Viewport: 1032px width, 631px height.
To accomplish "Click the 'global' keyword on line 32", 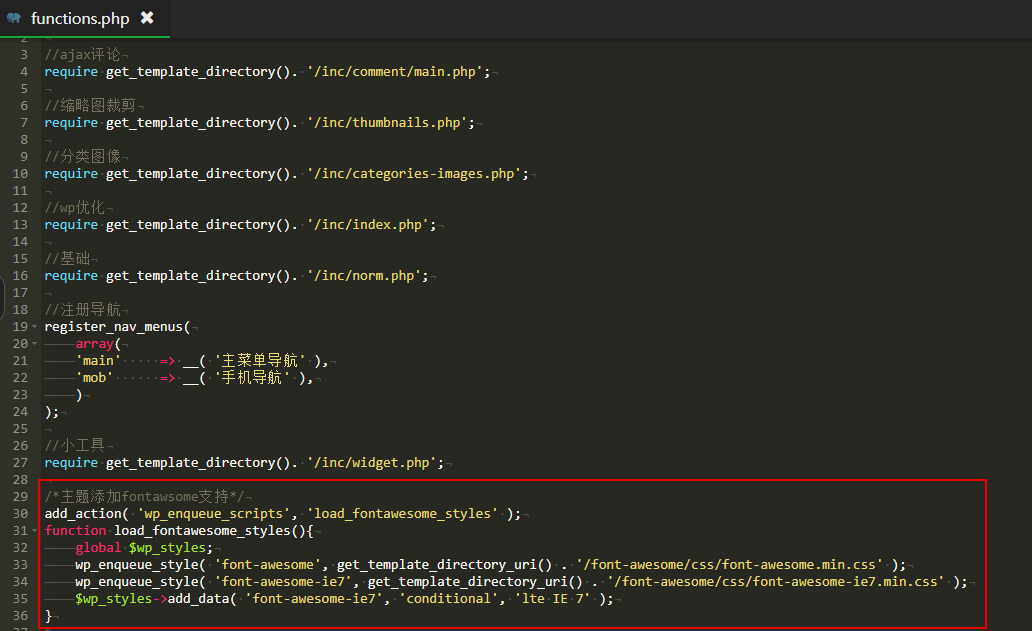I will coord(98,547).
